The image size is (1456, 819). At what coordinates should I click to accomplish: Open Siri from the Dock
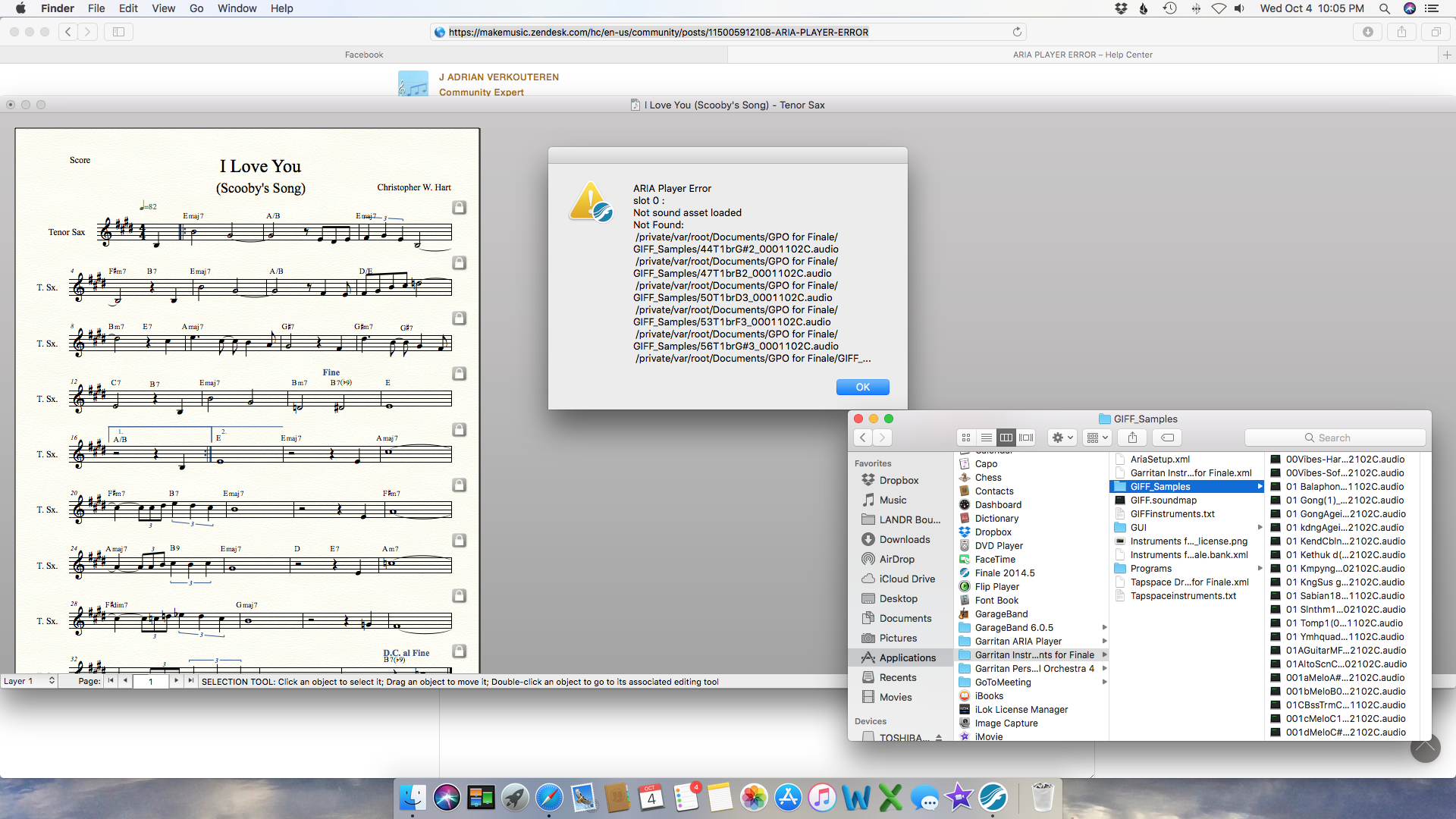pyautogui.click(x=447, y=797)
